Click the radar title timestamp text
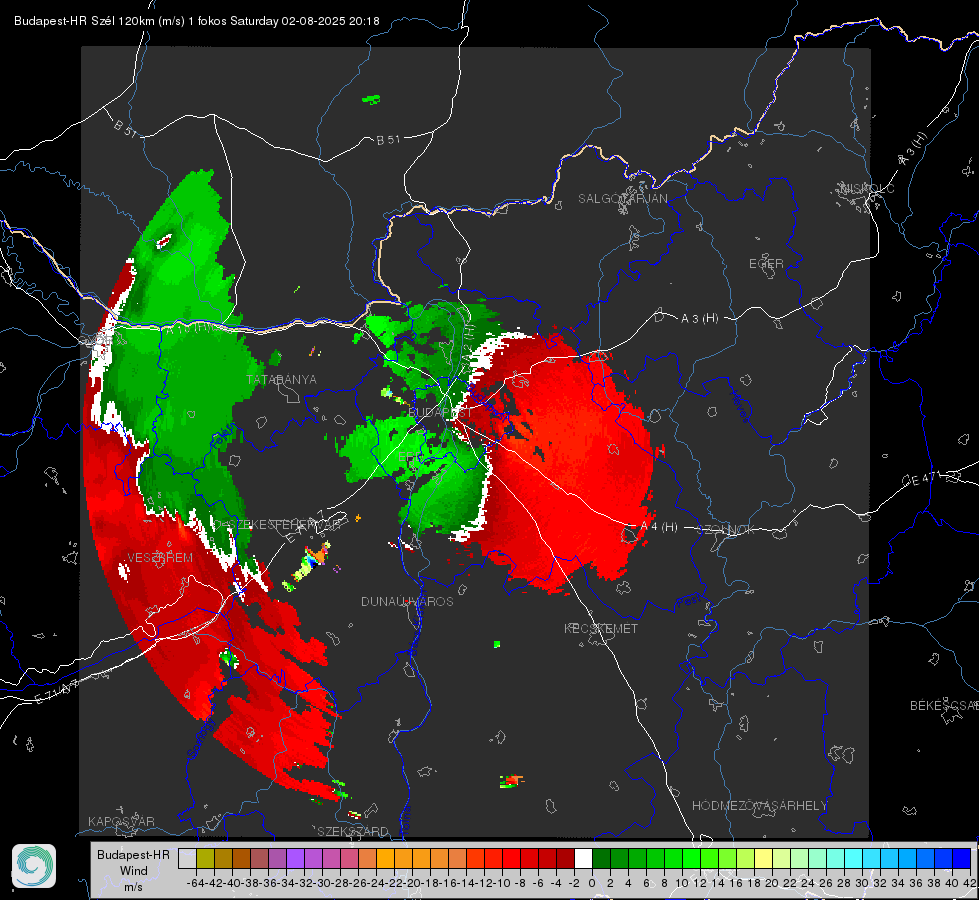Viewport: 979px width, 900px height. click(197, 21)
